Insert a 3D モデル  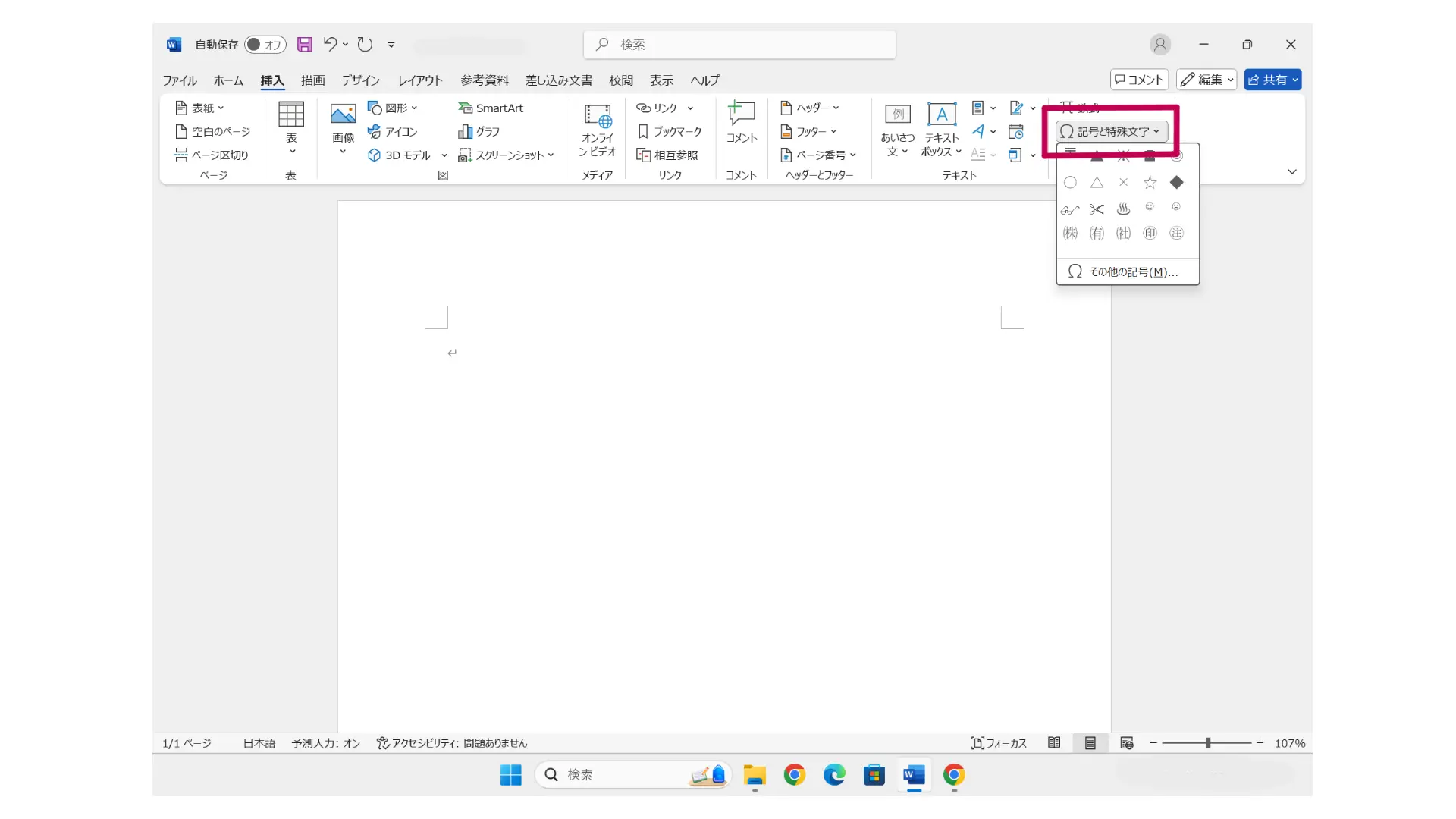[x=400, y=155]
